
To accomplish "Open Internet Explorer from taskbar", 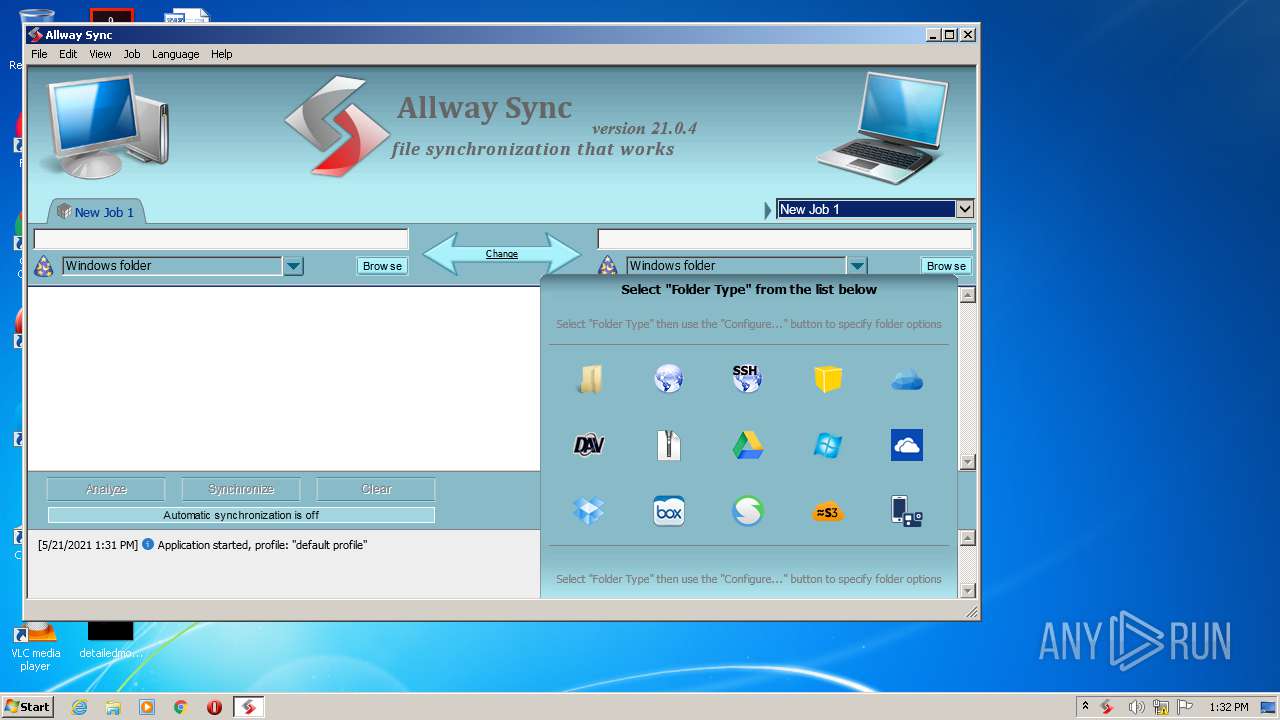I will tap(79, 707).
